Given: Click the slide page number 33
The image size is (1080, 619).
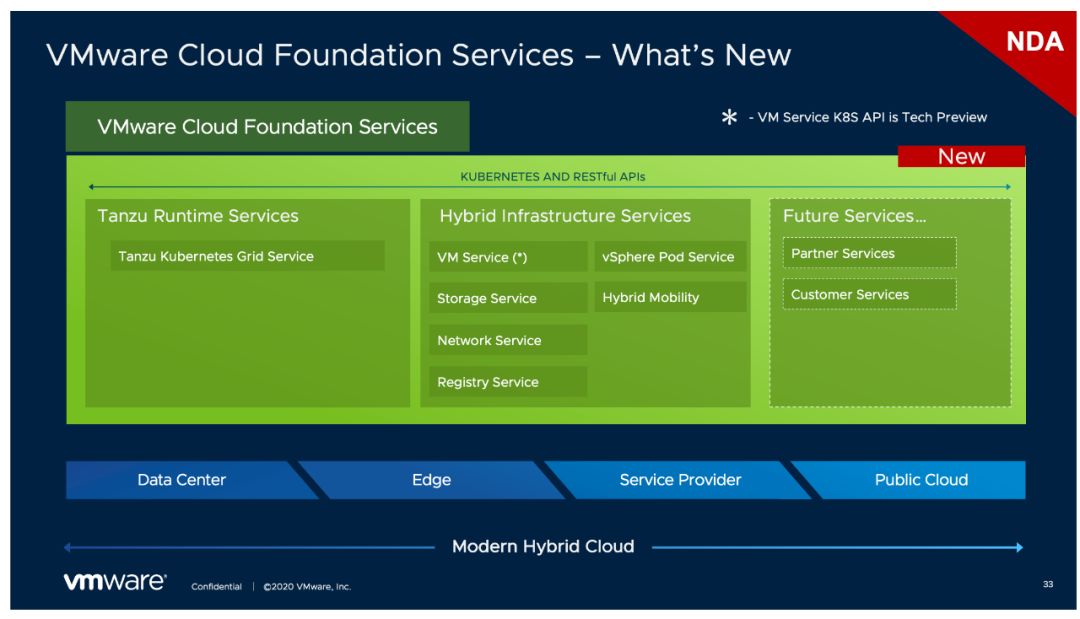Looking at the screenshot, I should click(1048, 584).
